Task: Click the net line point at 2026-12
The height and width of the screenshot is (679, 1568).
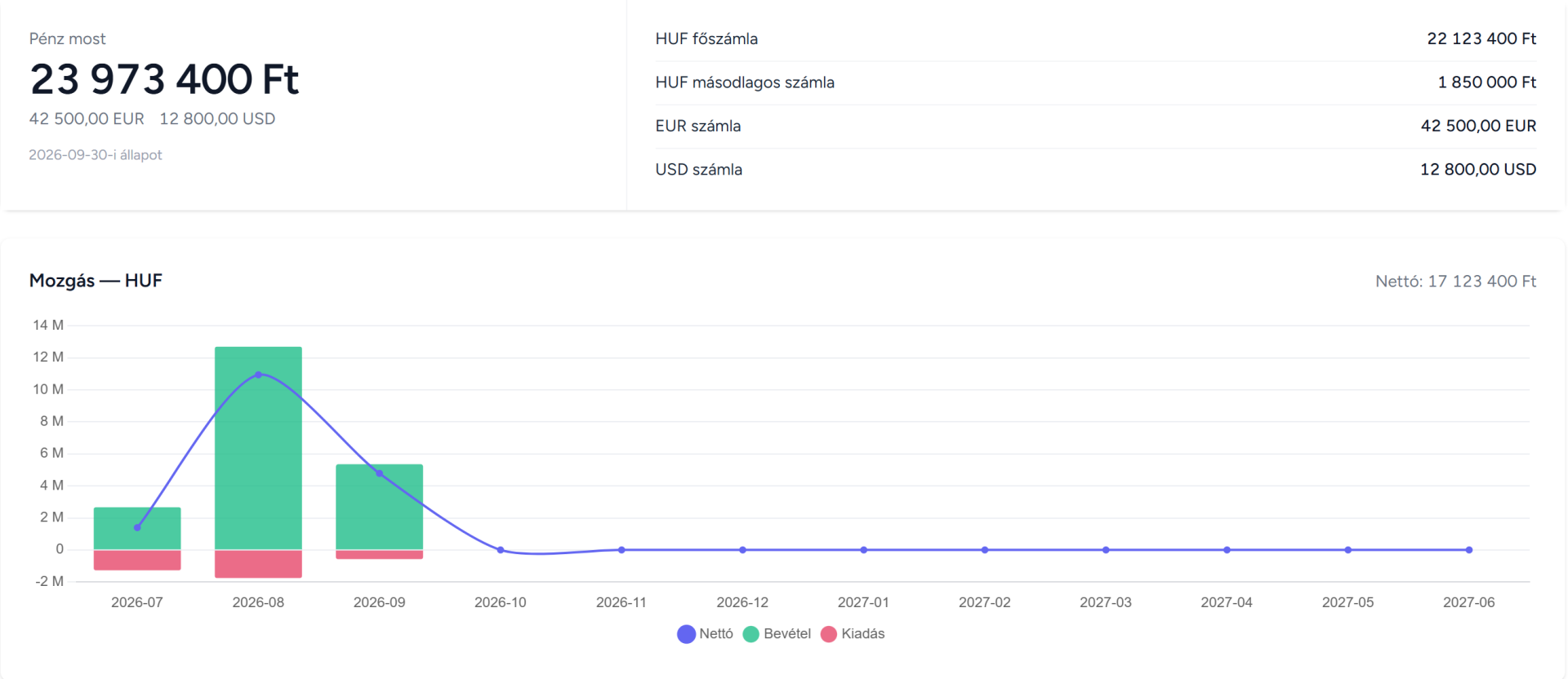Action: click(x=742, y=550)
